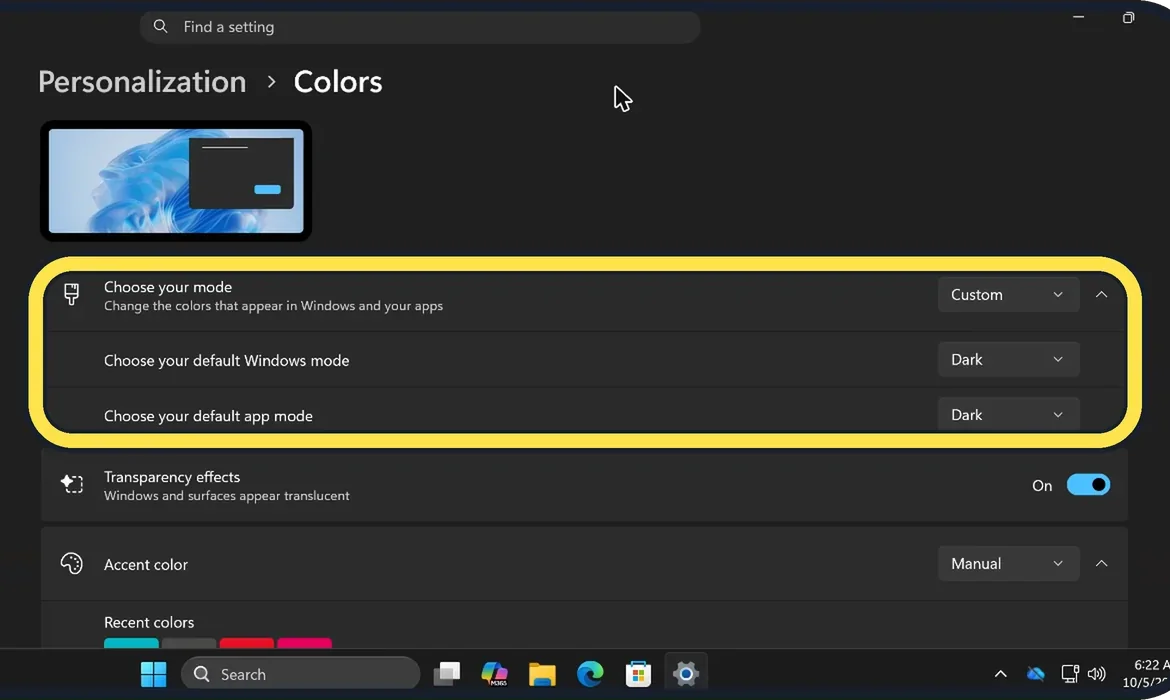Show hidden system tray icons
The height and width of the screenshot is (700, 1170).
click(1001, 674)
